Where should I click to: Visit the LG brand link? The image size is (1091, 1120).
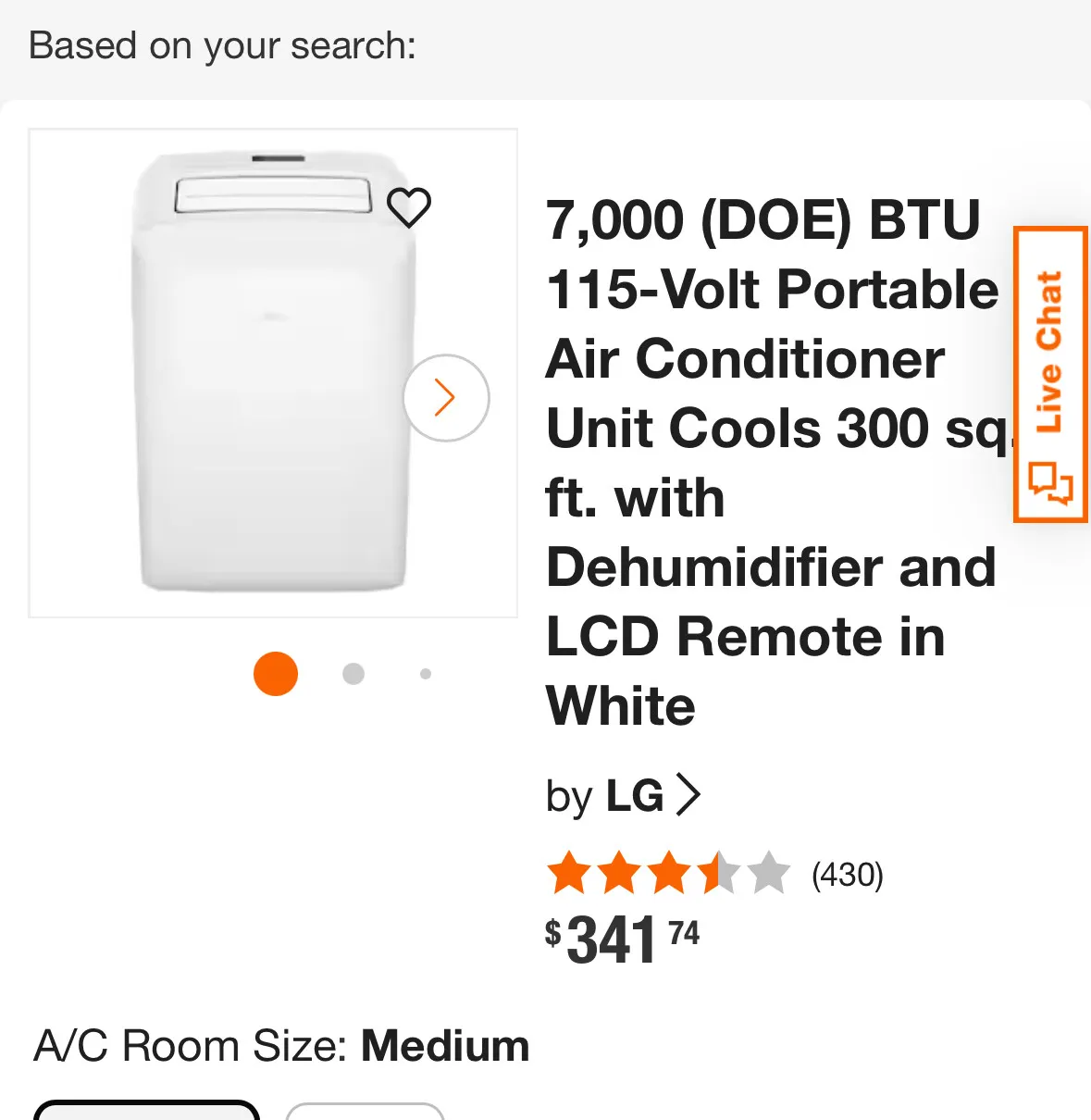pyautogui.click(x=634, y=796)
